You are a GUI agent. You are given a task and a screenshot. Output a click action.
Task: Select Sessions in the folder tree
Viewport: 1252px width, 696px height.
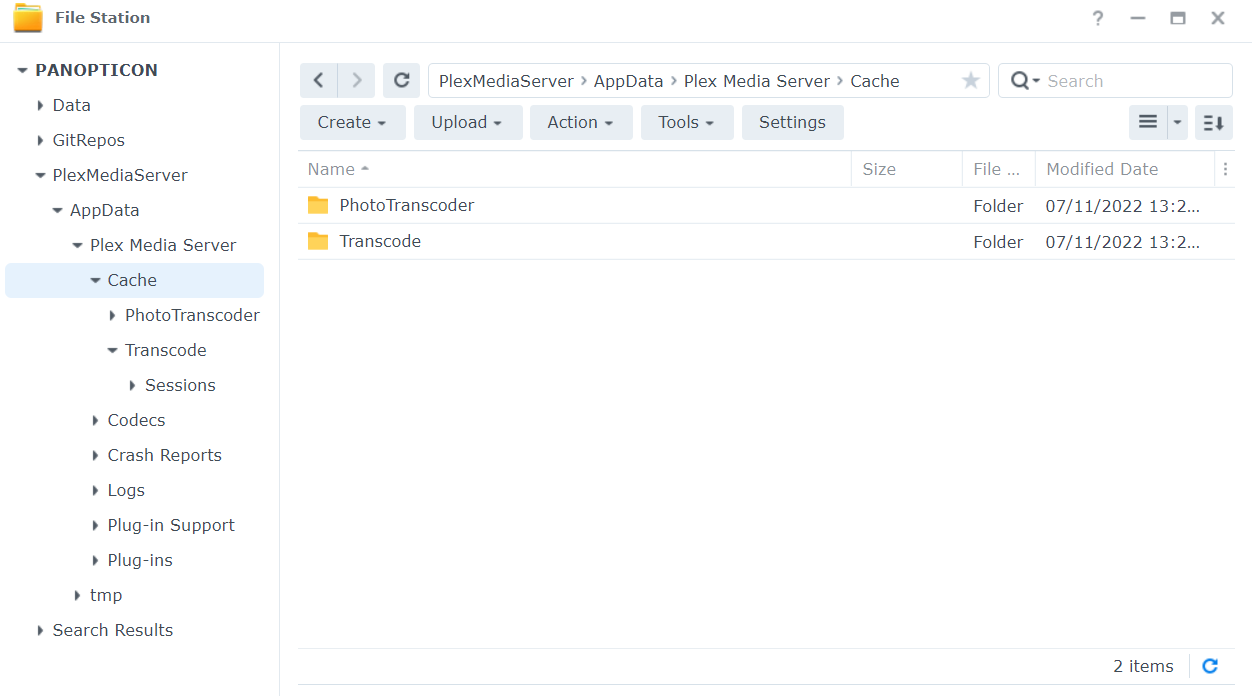(x=180, y=385)
